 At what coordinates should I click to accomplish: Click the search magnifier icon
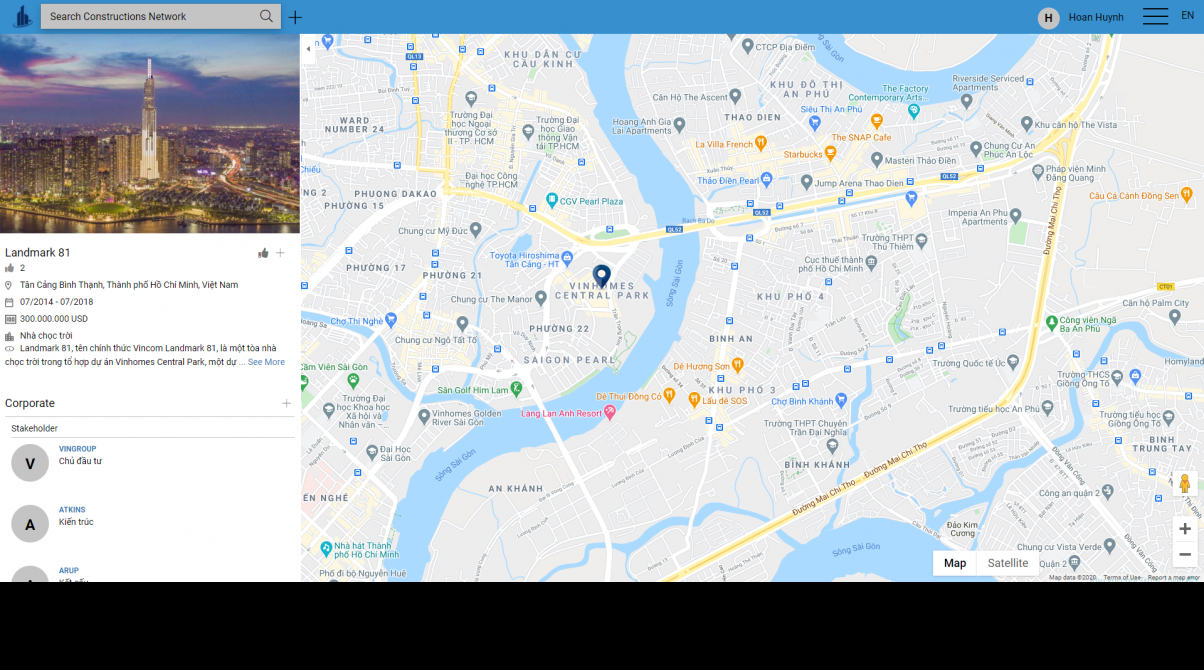266,16
